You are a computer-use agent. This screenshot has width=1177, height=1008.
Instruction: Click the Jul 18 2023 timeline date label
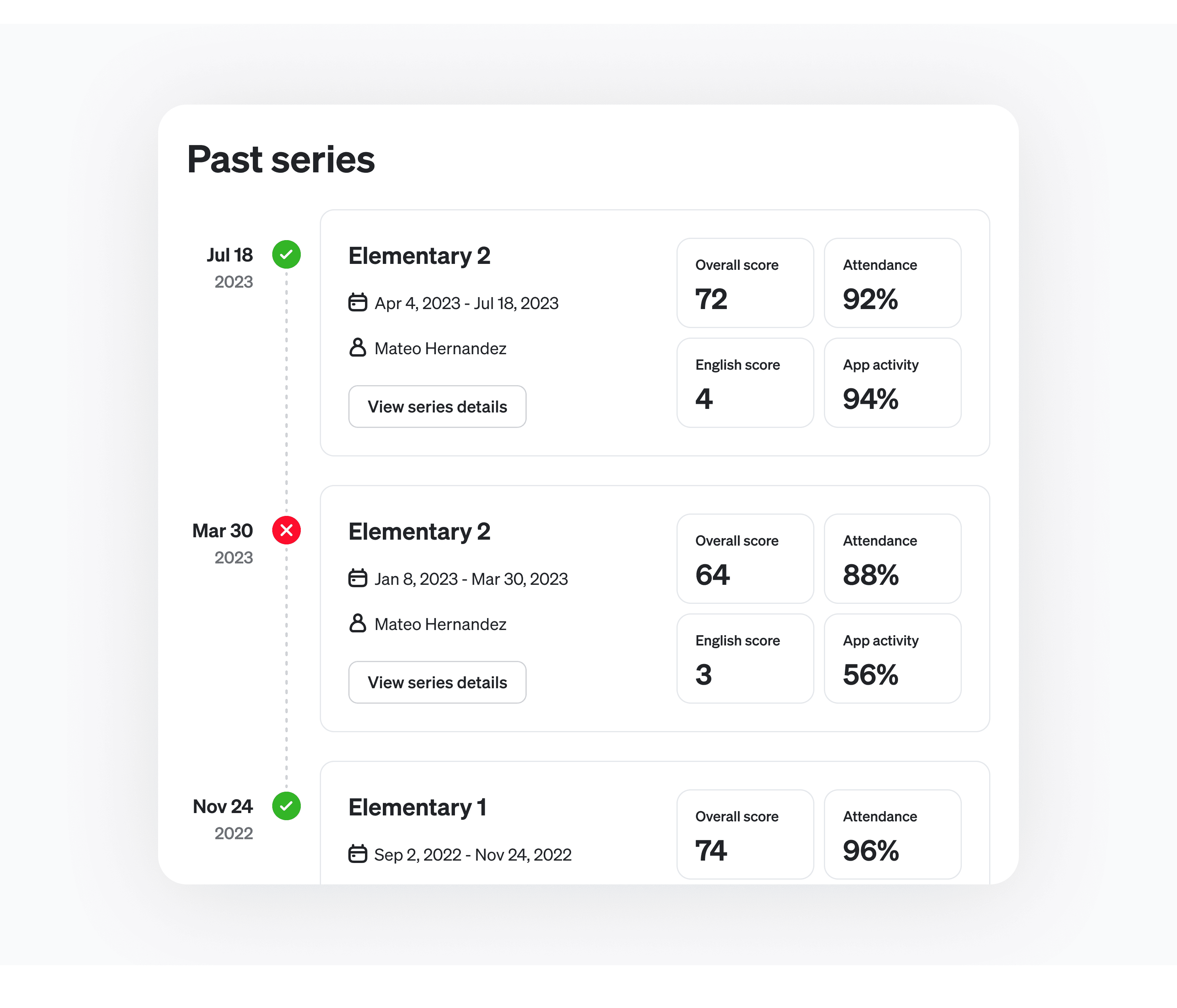pyautogui.click(x=230, y=267)
